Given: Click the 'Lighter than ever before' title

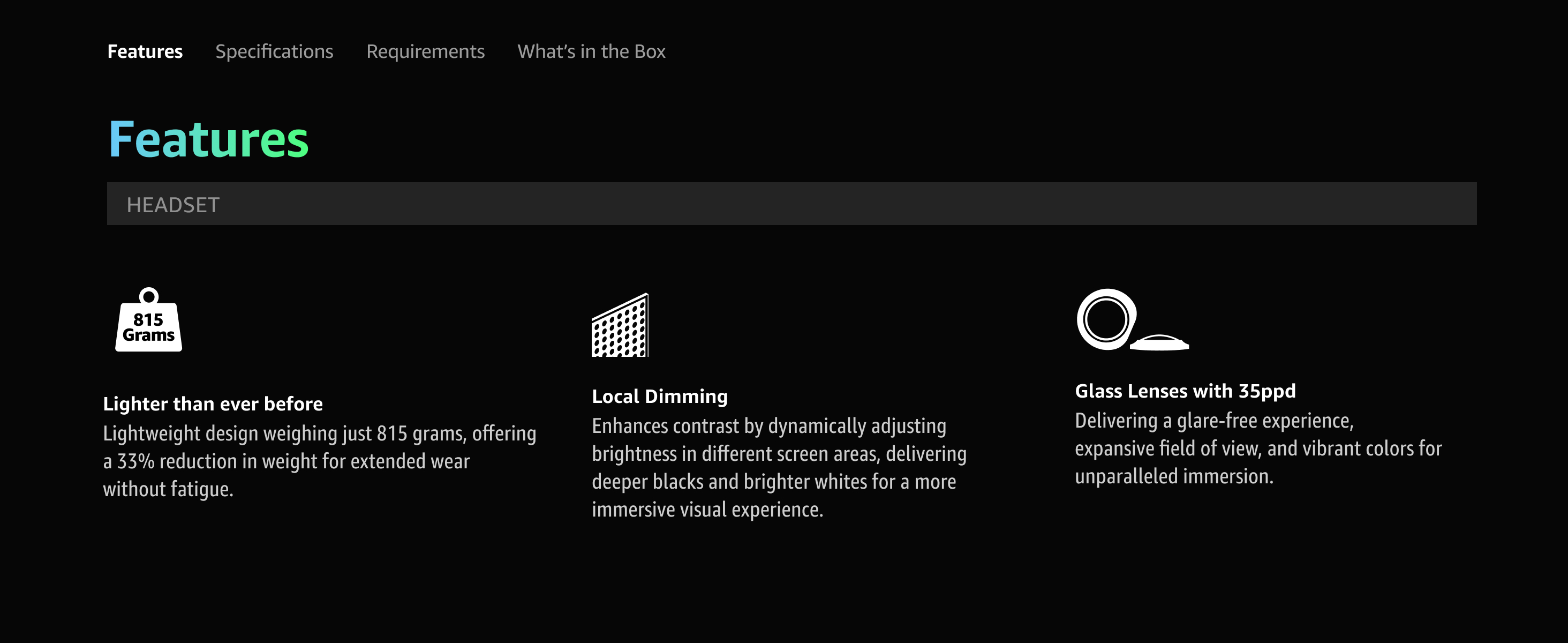Looking at the screenshot, I should [x=213, y=403].
